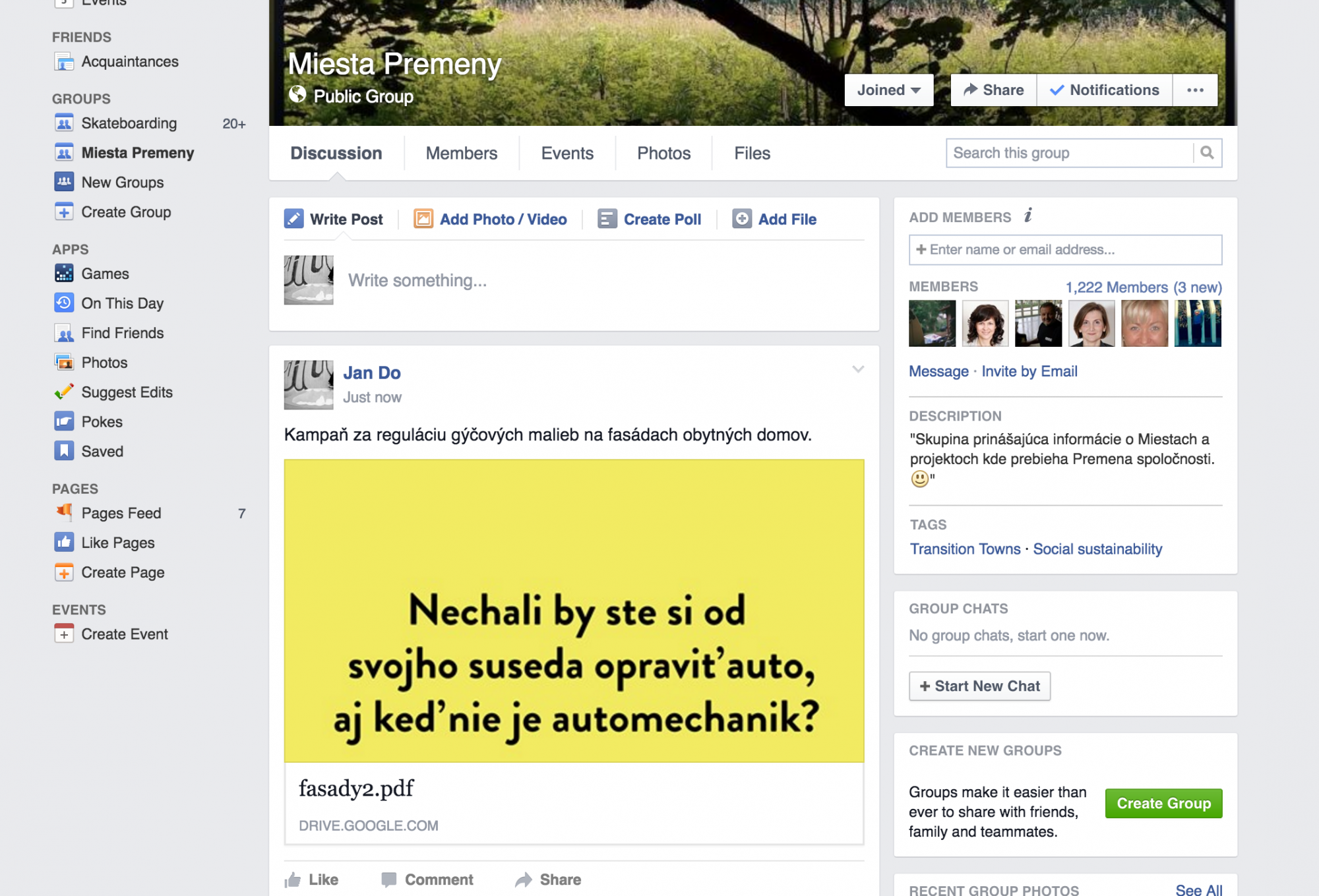
Task: Open Pokes from the Apps sidebar
Action: pos(102,422)
